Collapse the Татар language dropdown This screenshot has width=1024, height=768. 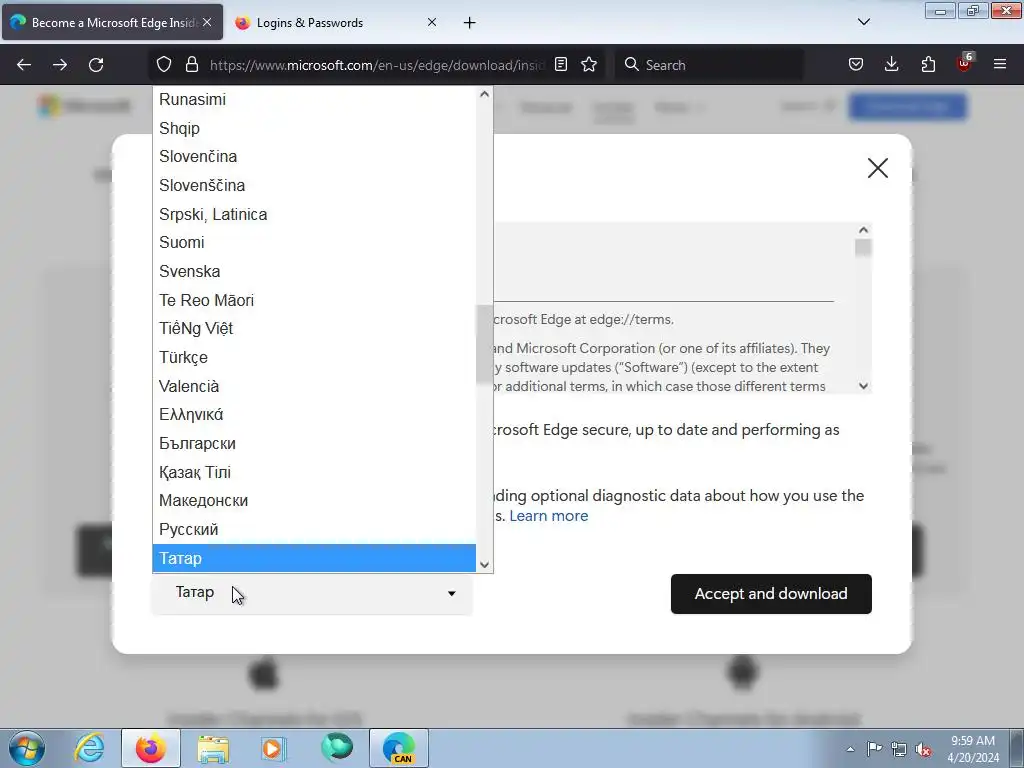point(312,593)
